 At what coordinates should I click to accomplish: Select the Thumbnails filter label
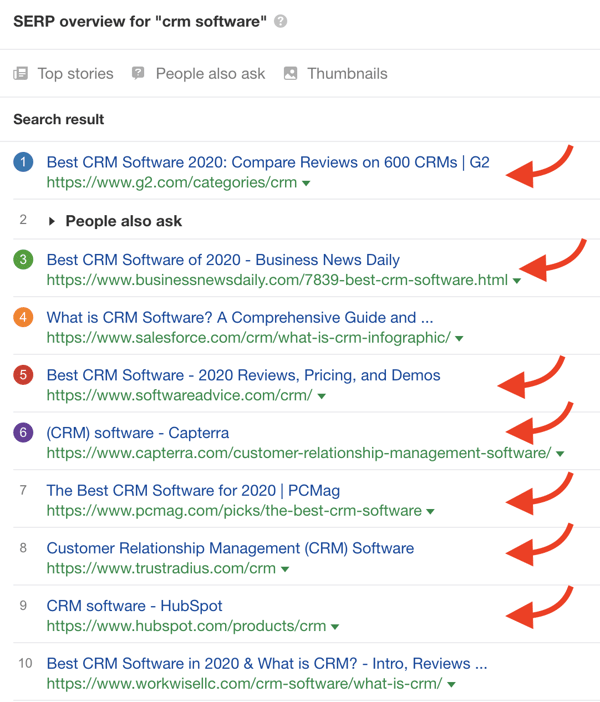pyautogui.click(x=347, y=74)
